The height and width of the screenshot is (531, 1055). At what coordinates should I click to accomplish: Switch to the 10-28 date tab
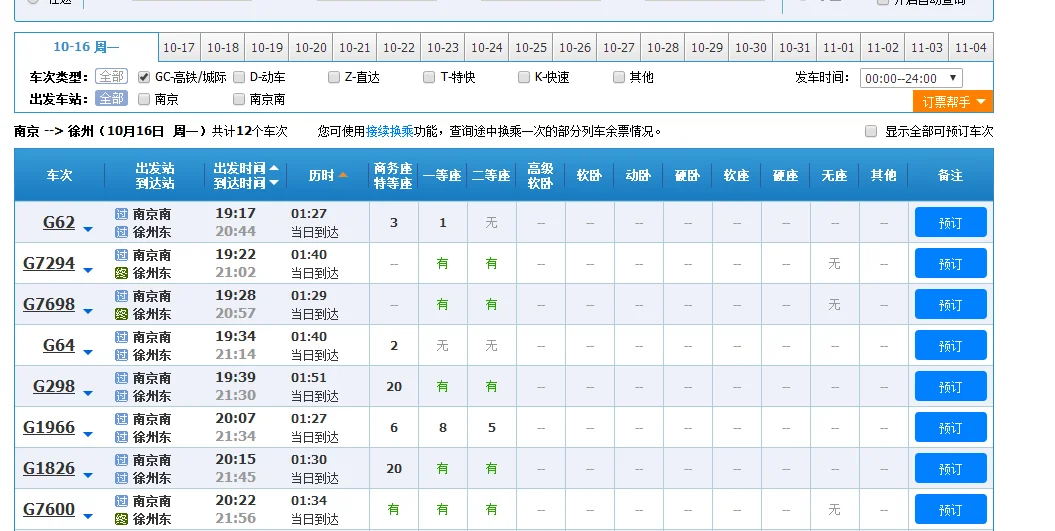[663, 48]
